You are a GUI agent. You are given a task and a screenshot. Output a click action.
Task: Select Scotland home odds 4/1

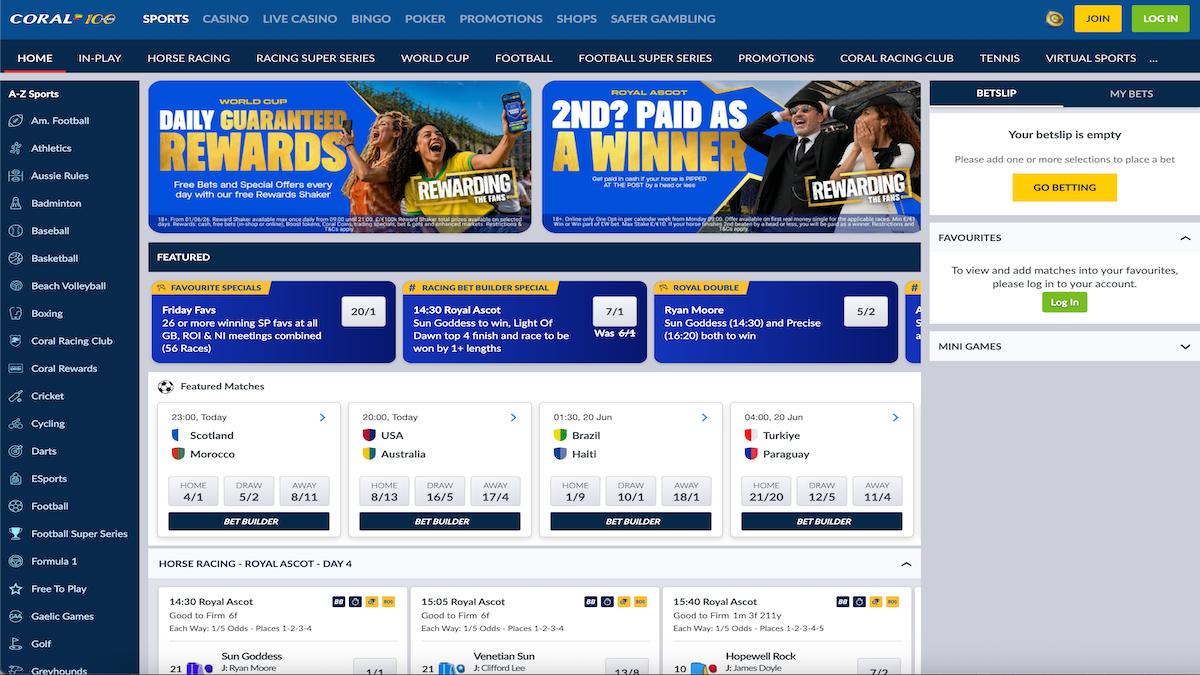coord(193,491)
